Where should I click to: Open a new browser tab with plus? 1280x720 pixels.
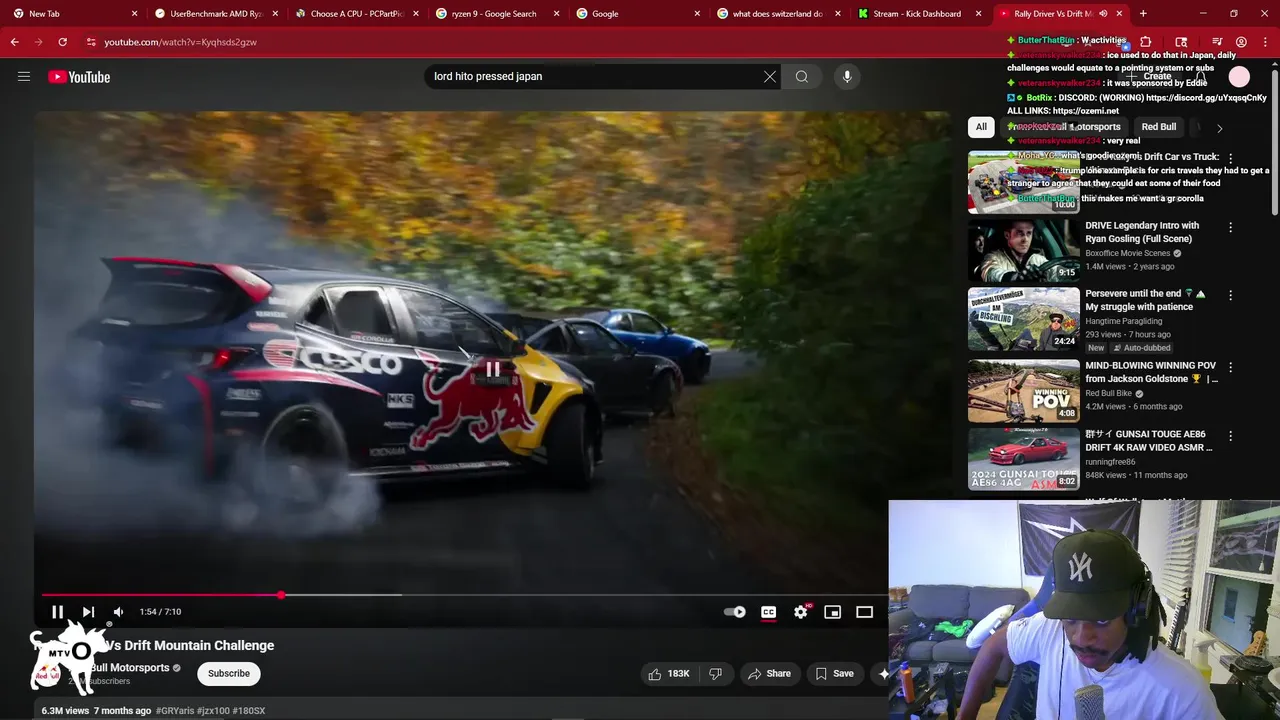(1143, 14)
